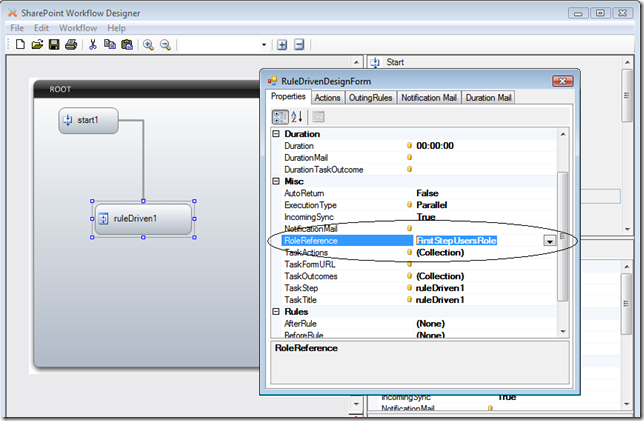This screenshot has height=421, width=644.
Task: Sort properties alphabetically with A-Z icon
Action: [297, 117]
